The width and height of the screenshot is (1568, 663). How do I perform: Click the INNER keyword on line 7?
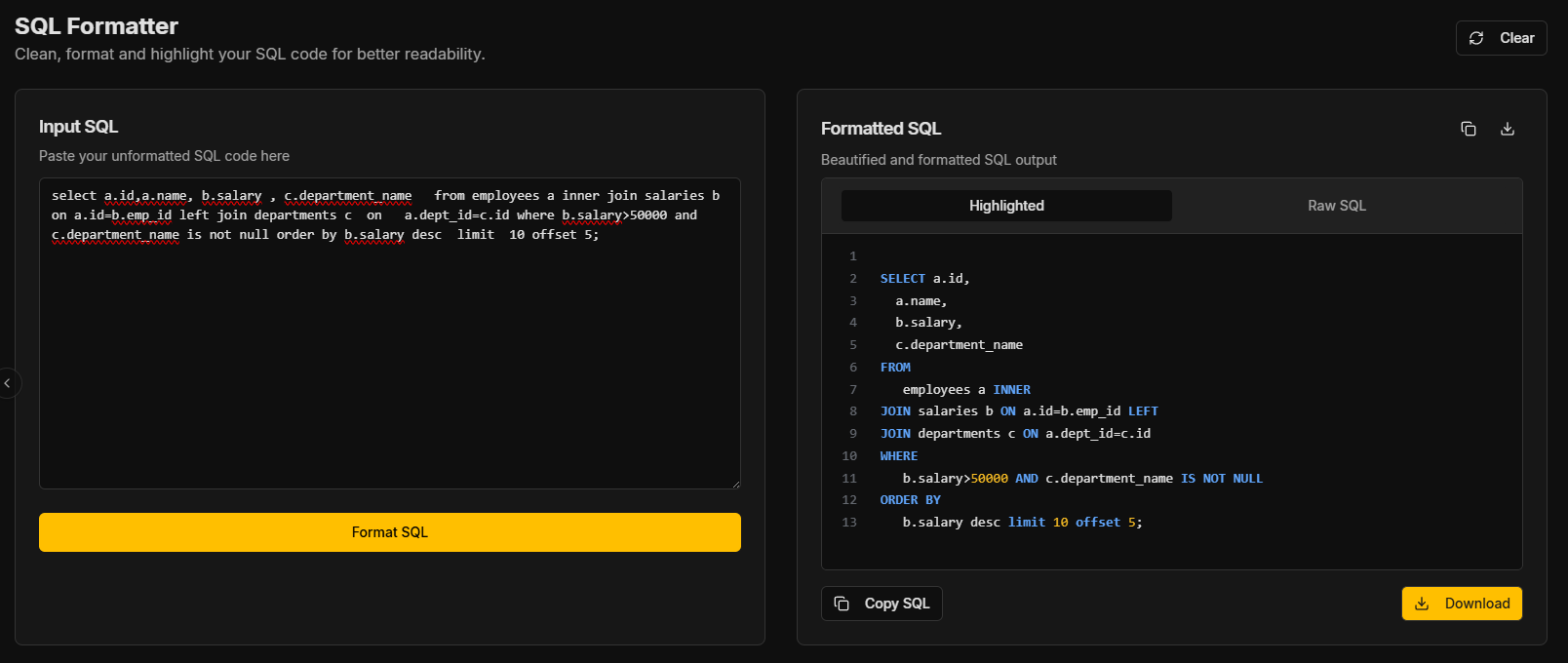1011,390
